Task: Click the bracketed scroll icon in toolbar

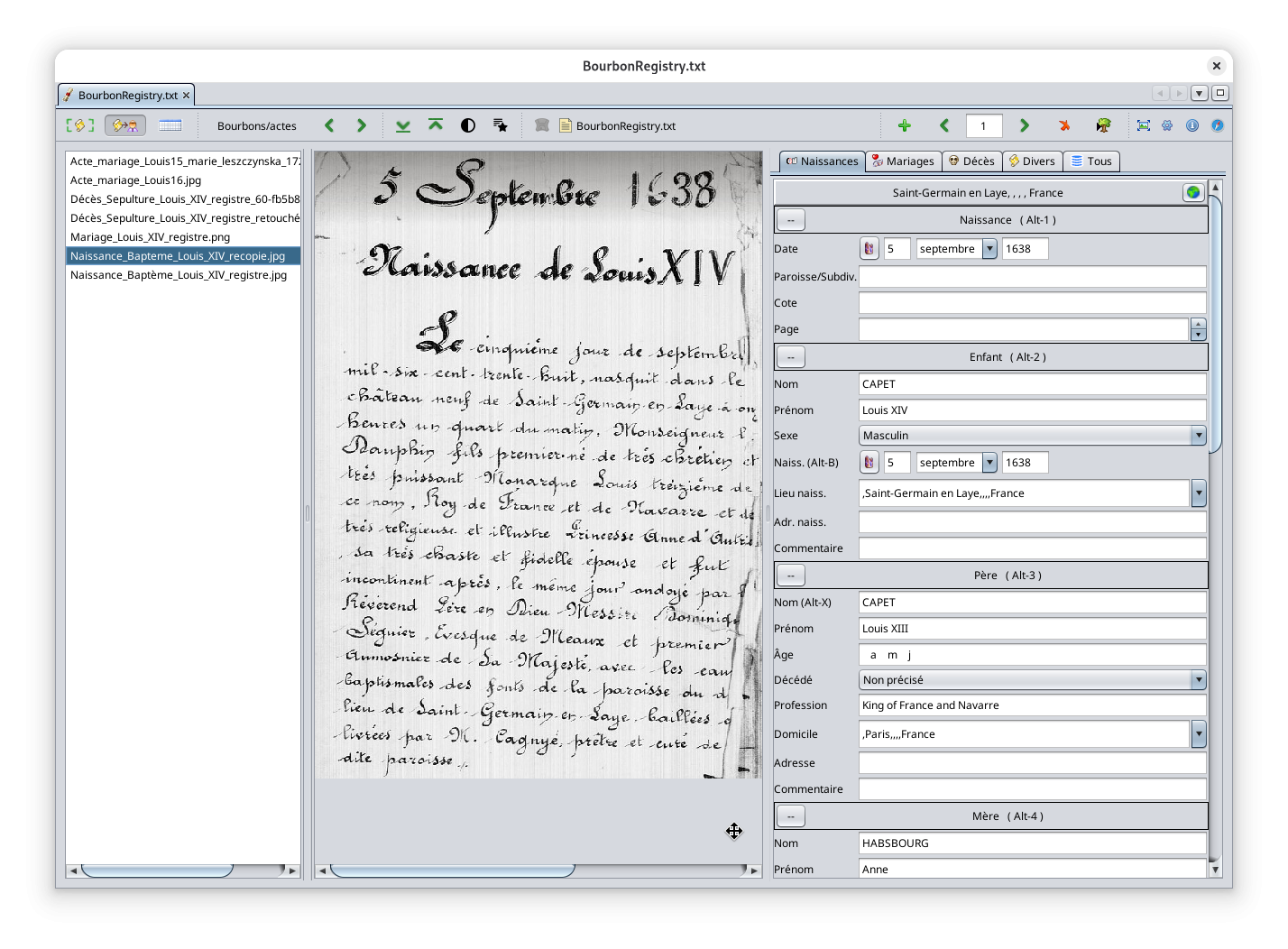Action: [x=80, y=125]
